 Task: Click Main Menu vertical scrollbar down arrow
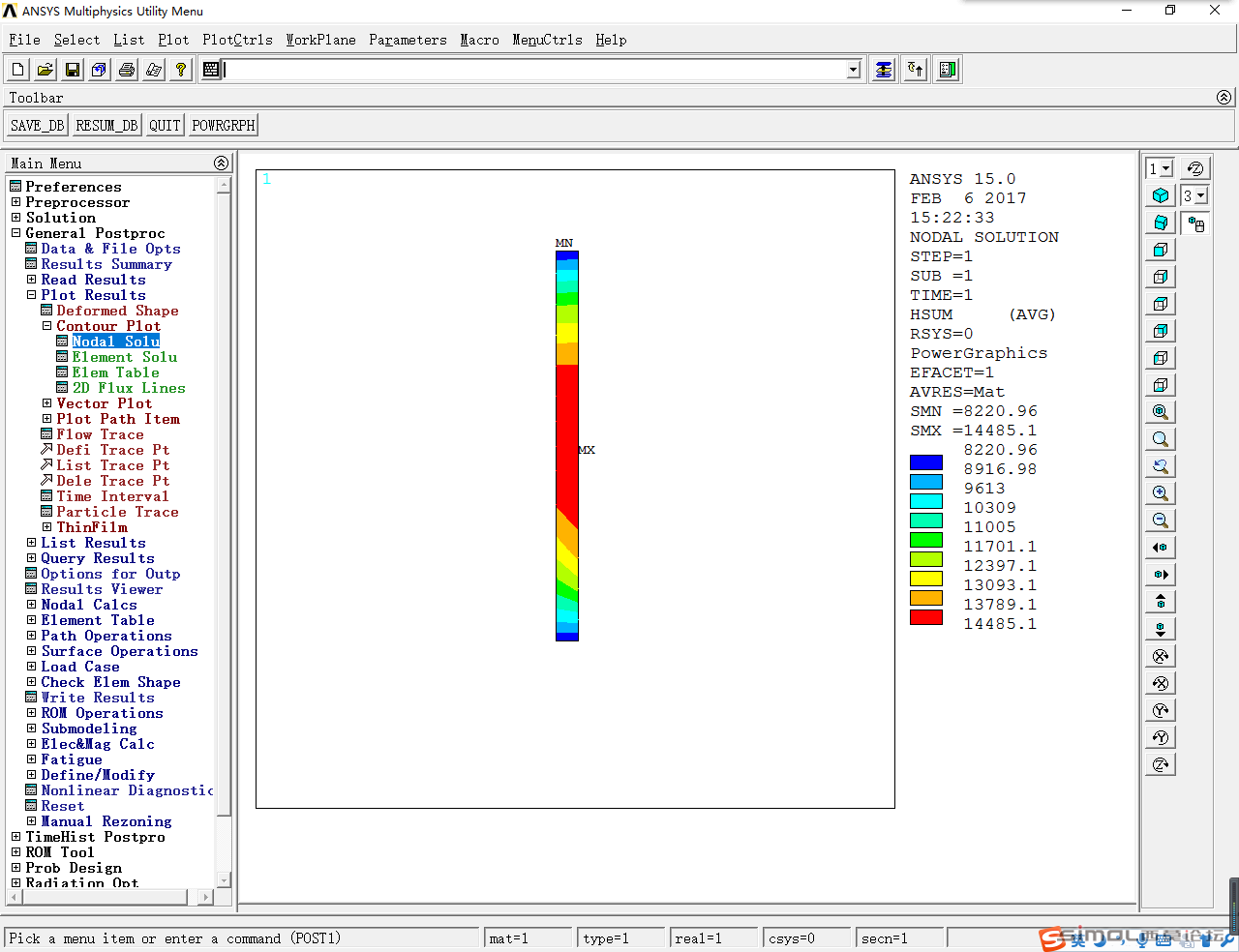click(224, 879)
